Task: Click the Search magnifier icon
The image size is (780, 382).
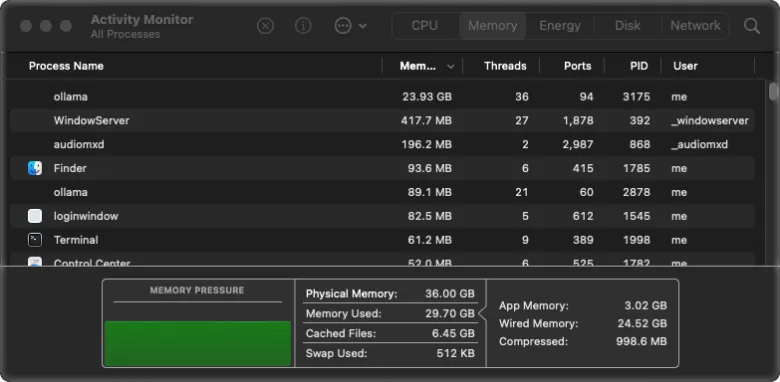Action: pos(752,26)
